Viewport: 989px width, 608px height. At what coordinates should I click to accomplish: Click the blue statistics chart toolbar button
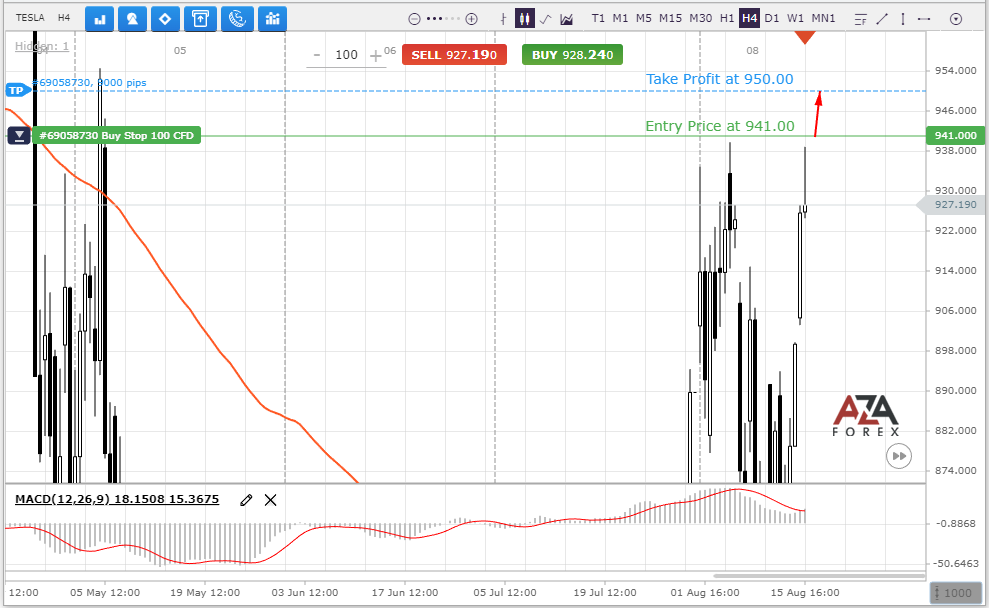[272, 19]
